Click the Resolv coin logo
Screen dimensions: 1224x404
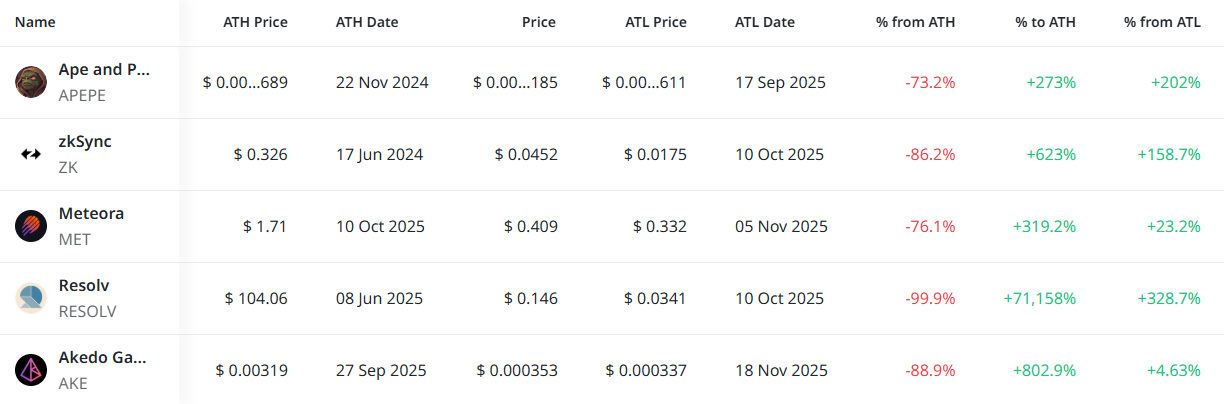(31, 298)
